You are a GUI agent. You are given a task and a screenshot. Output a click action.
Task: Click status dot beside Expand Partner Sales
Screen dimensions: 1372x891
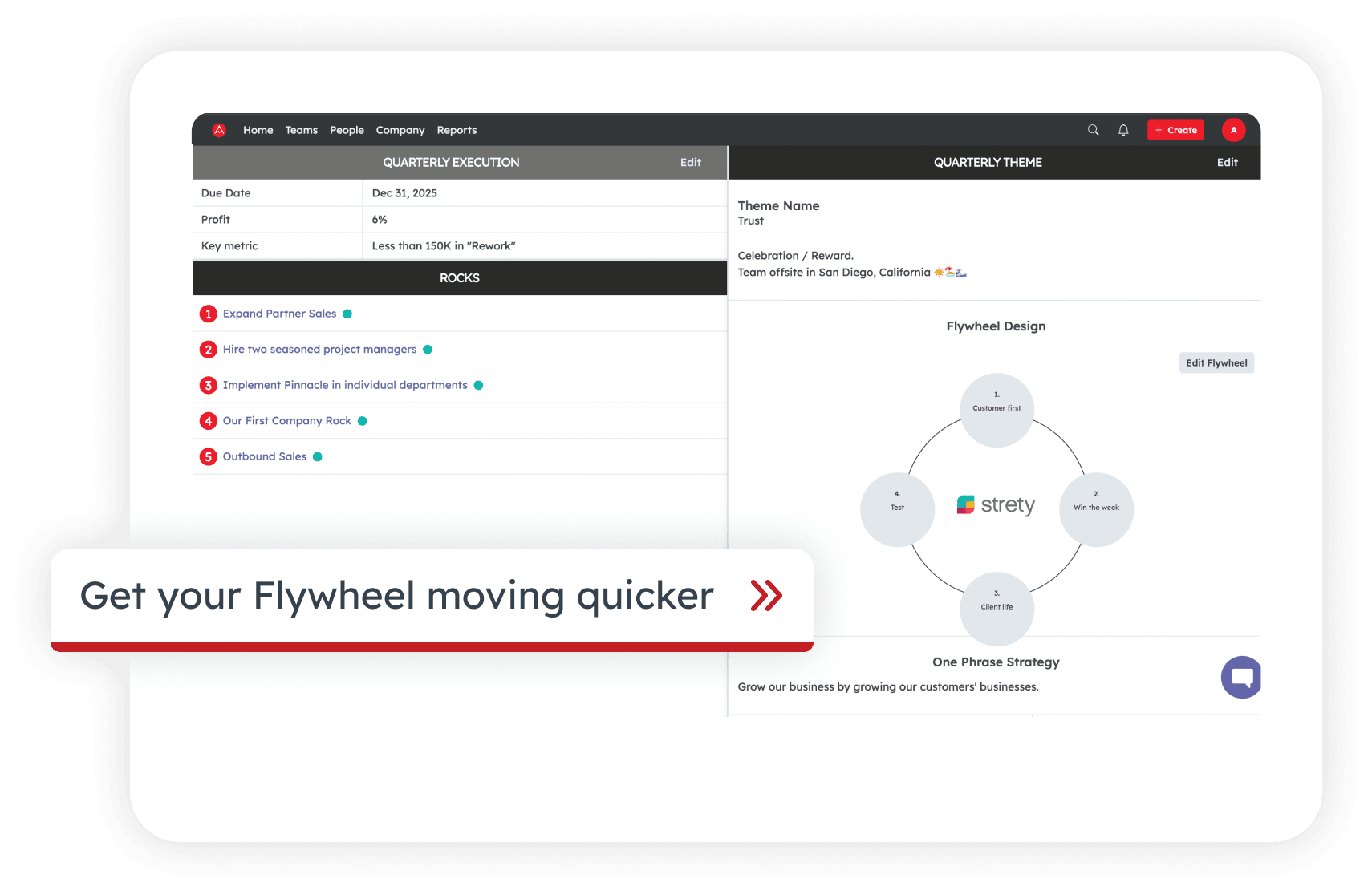coord(347,314)
